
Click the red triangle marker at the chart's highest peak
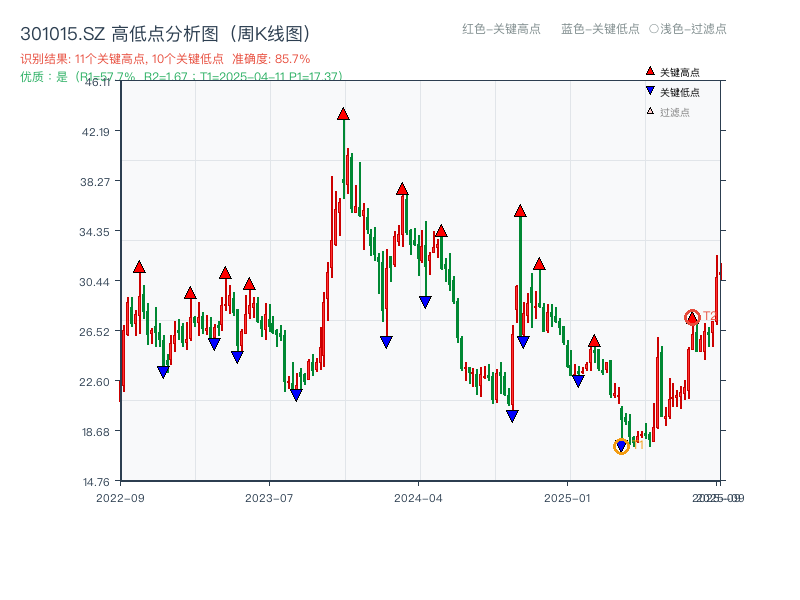click(342, 114)
